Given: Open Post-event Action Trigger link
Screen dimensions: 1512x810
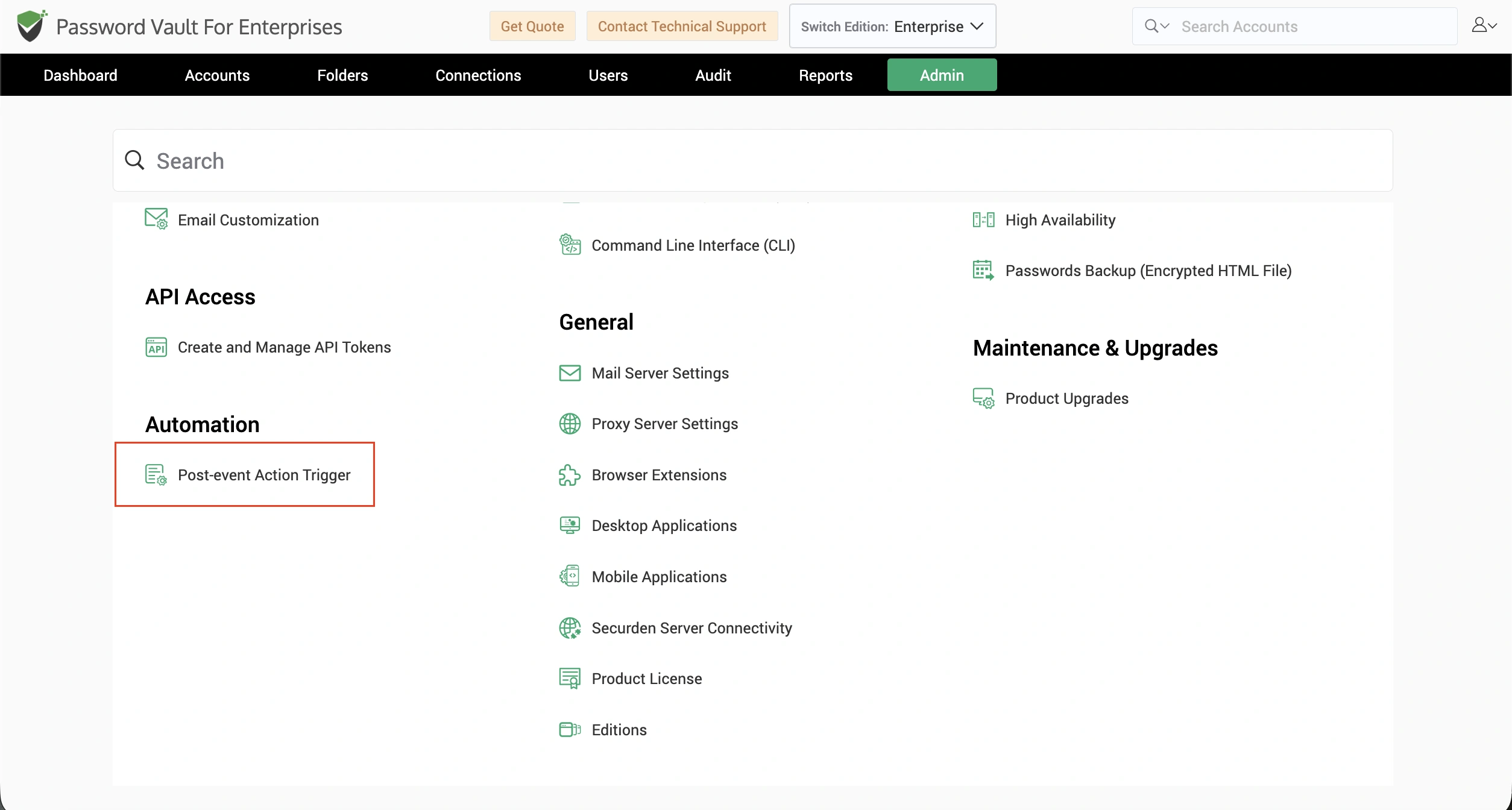Looking at the screenshot, I should click(x=264, y=475).
